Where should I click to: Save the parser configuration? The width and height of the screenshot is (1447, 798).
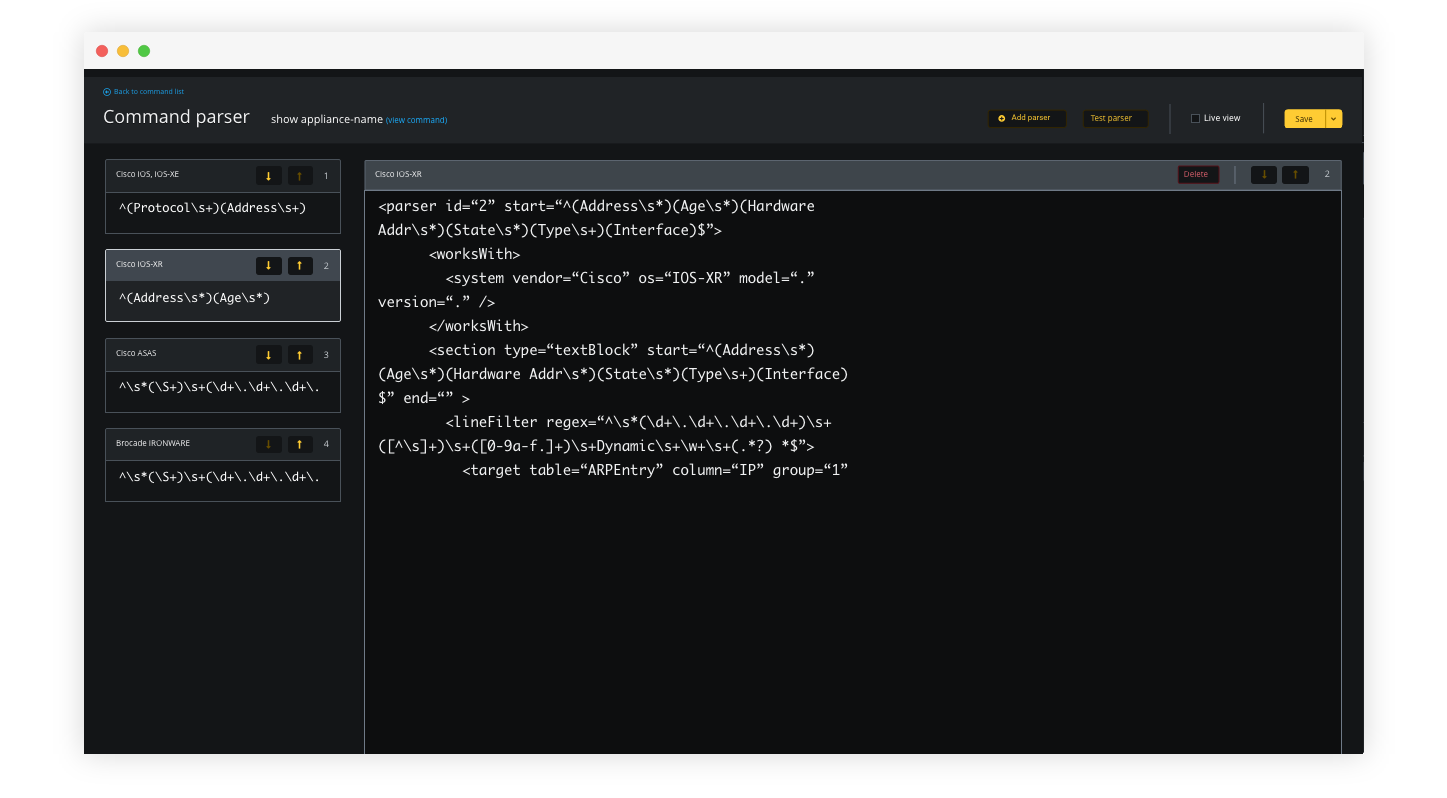click(1304, 119)
